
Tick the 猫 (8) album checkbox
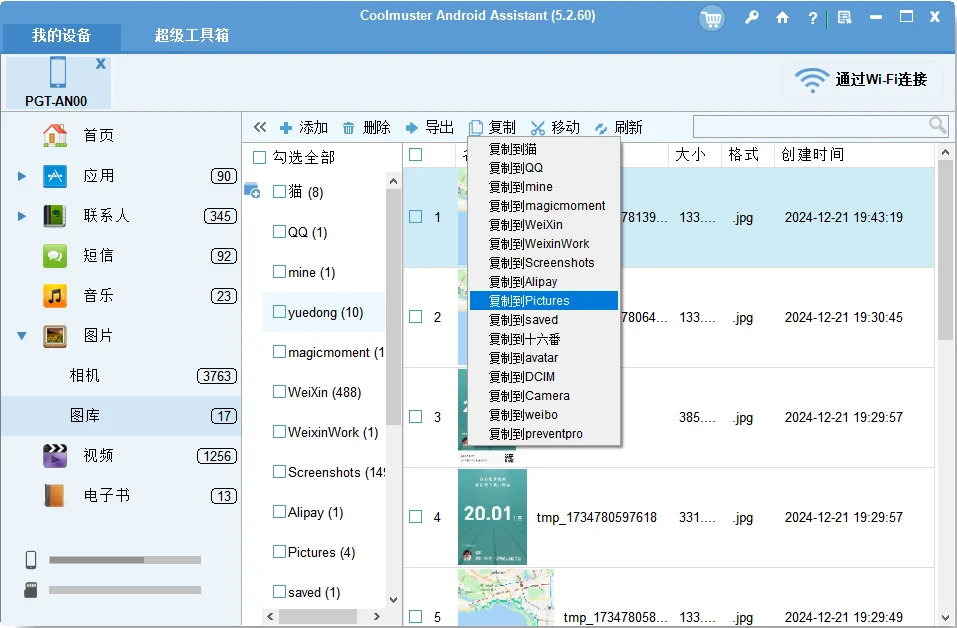[x=279, y=192]
